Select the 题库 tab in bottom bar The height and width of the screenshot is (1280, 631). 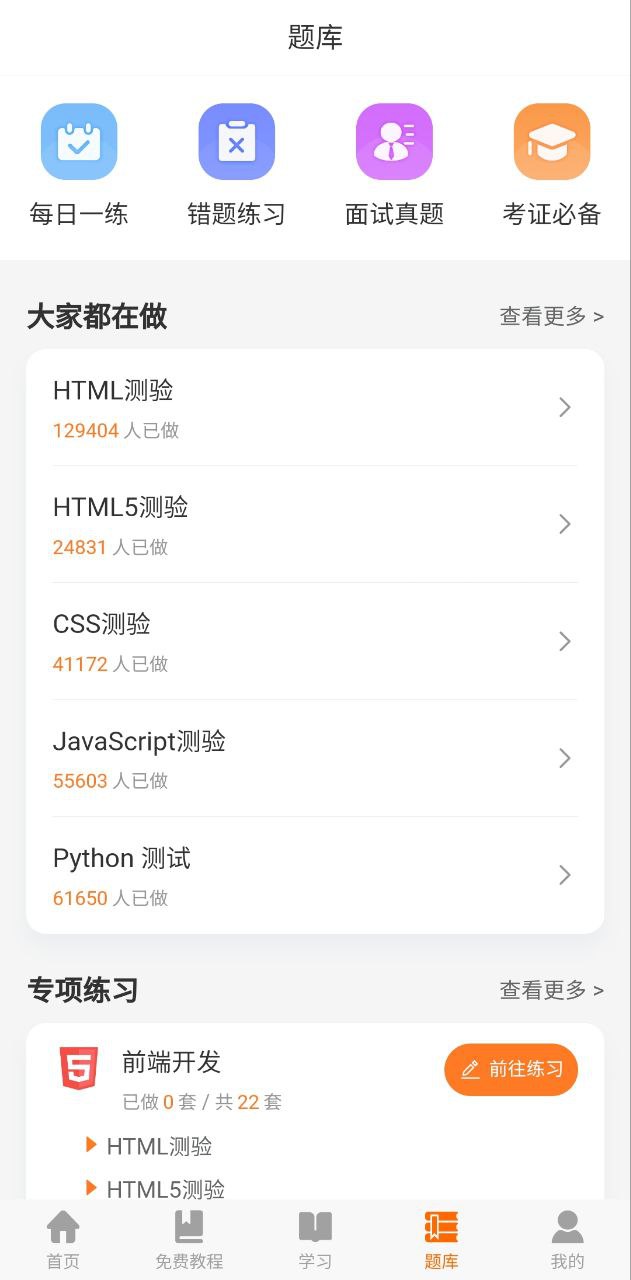(441, 1240)
